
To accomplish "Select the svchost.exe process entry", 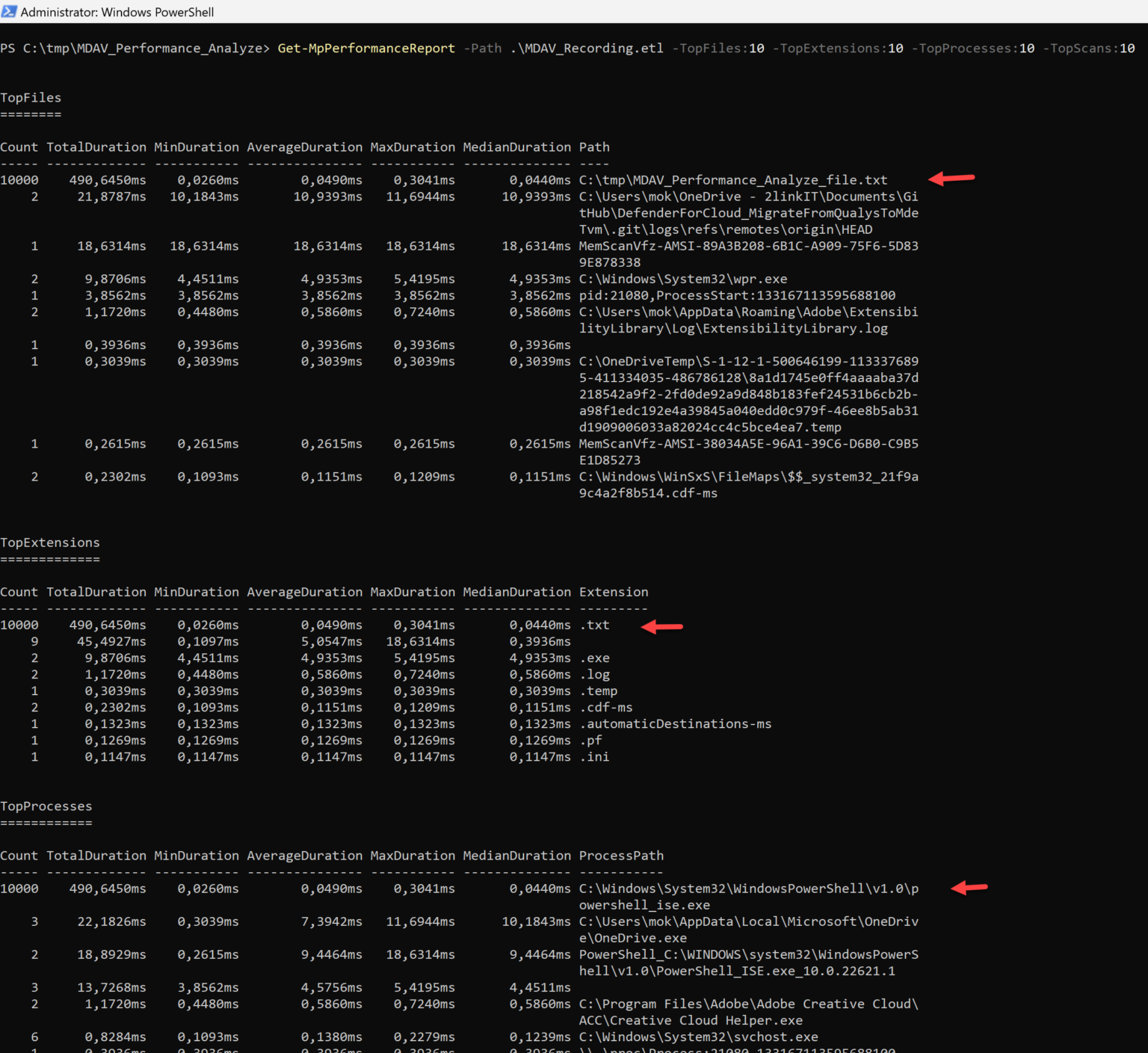I will [698, 1037].
